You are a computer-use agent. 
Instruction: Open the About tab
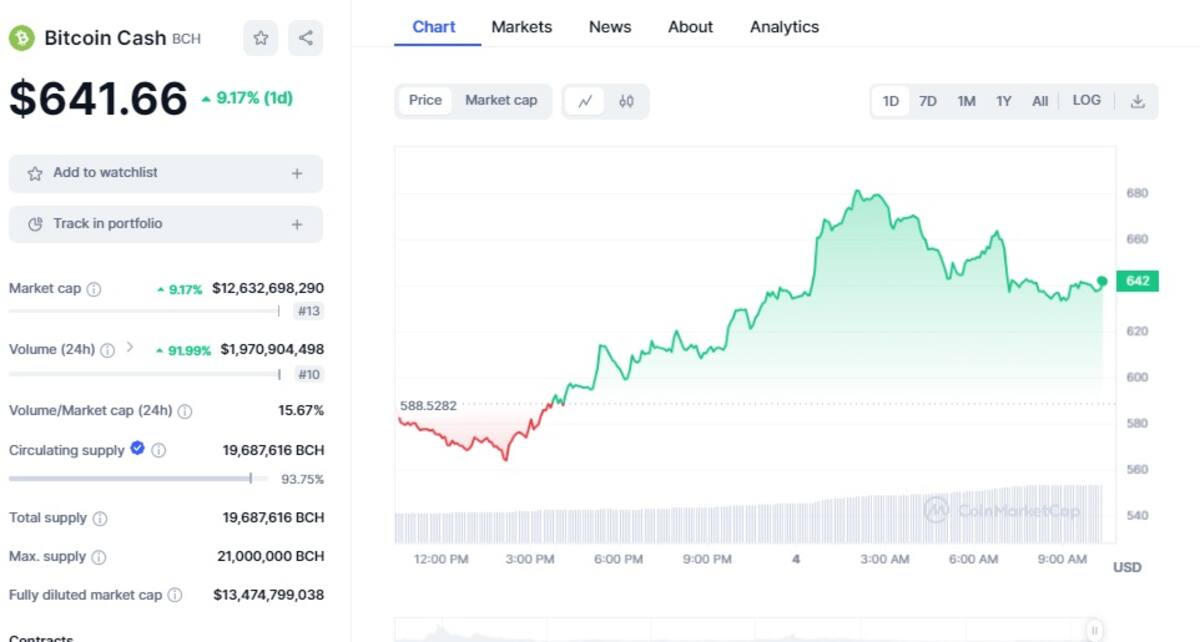pos(691,27)
